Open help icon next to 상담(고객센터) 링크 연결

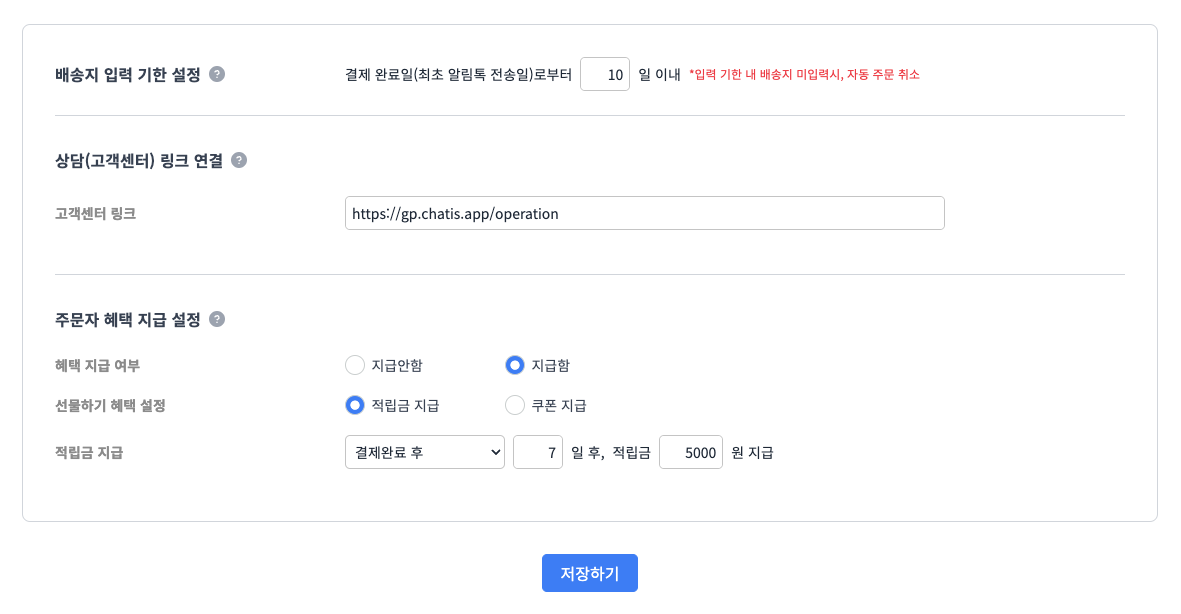click(239, 160)
